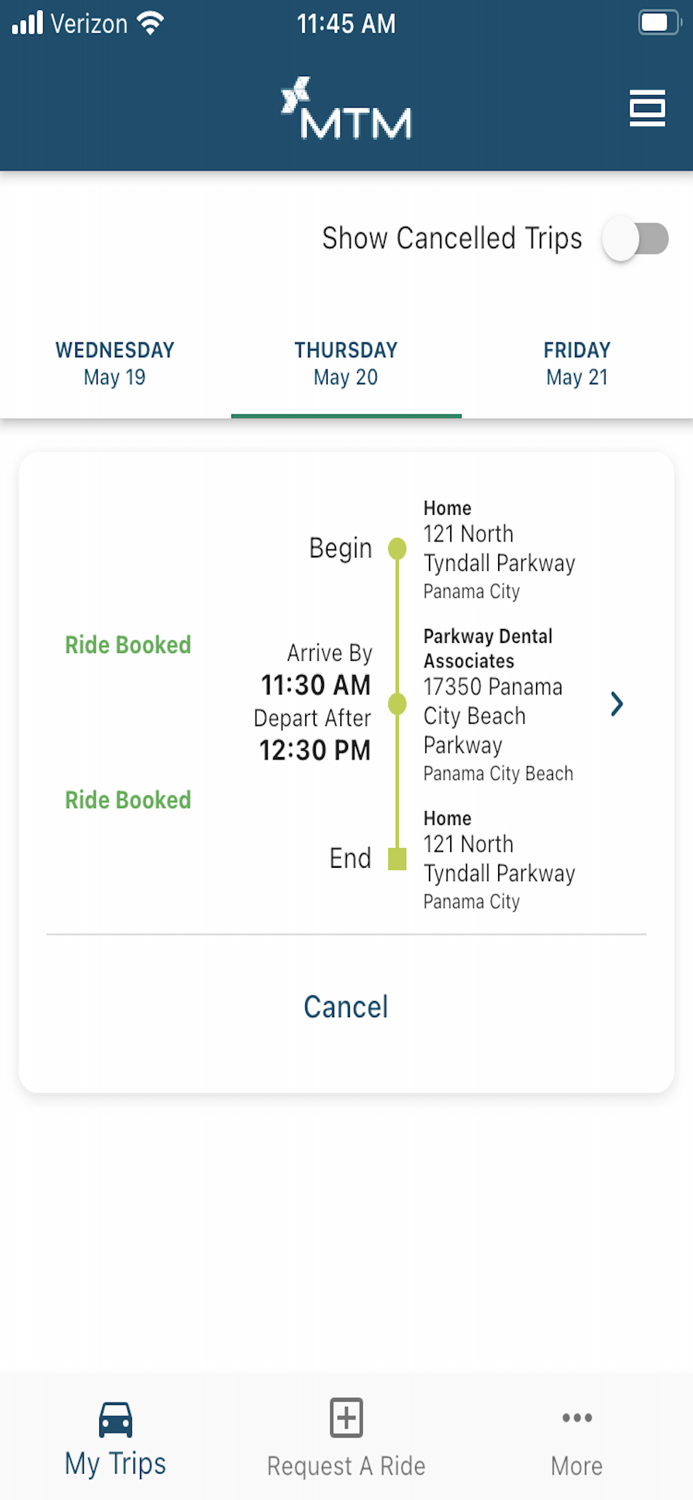
Task: Open the stacked card view icon
Action: pos(647,108)
